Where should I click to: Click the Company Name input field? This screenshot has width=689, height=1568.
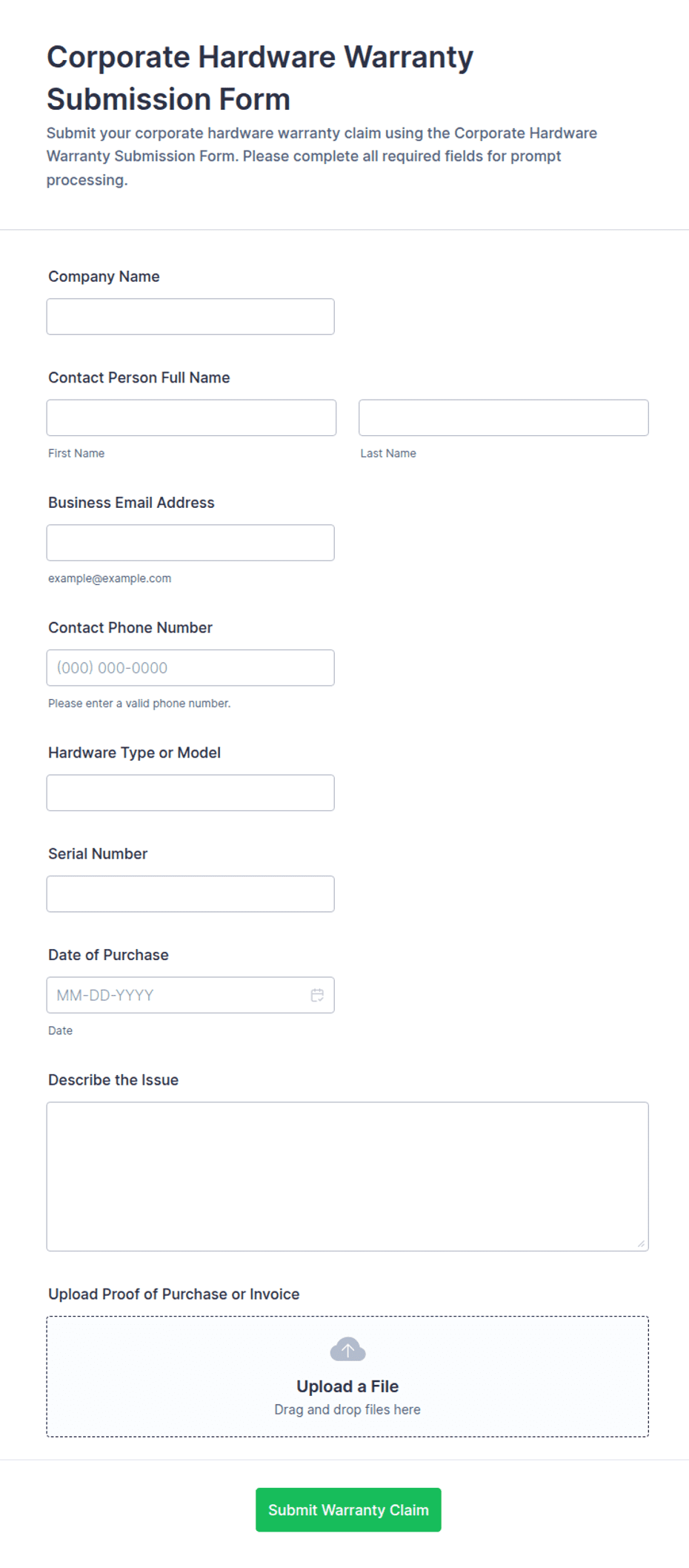[x=190, y=317]
